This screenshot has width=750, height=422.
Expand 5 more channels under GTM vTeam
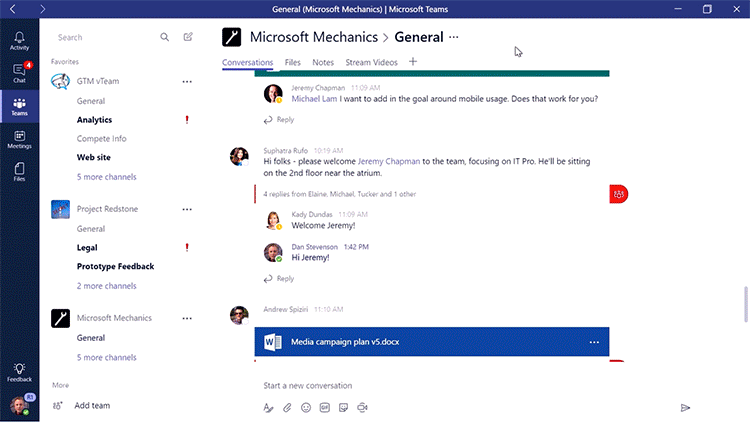[x=107, y=176]
